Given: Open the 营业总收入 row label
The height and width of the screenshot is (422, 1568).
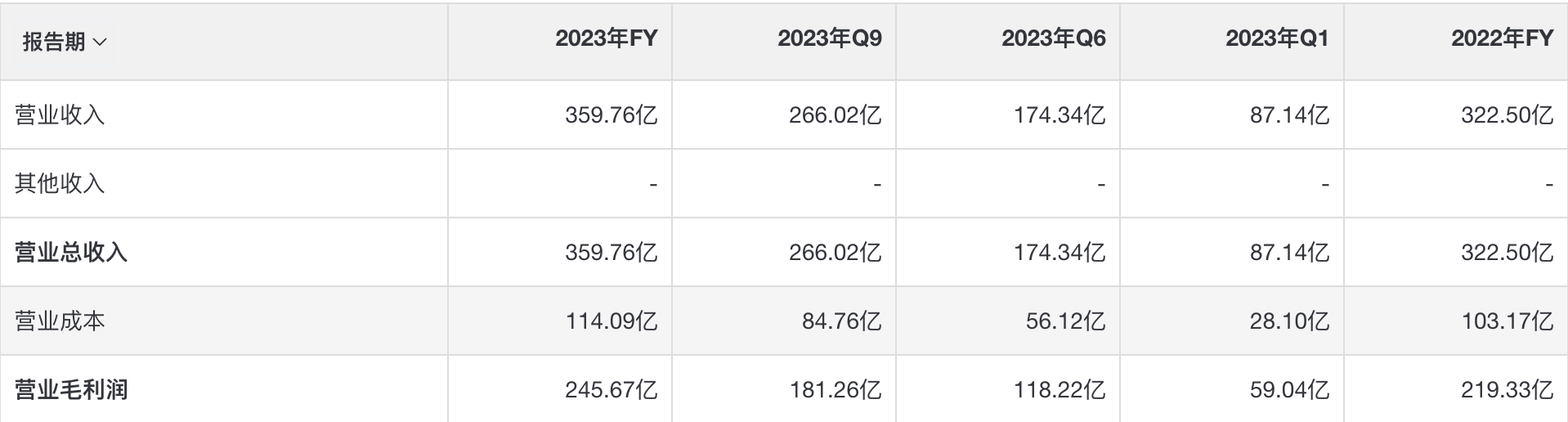Looking at the screenshot, I should (x=71, y=252).
